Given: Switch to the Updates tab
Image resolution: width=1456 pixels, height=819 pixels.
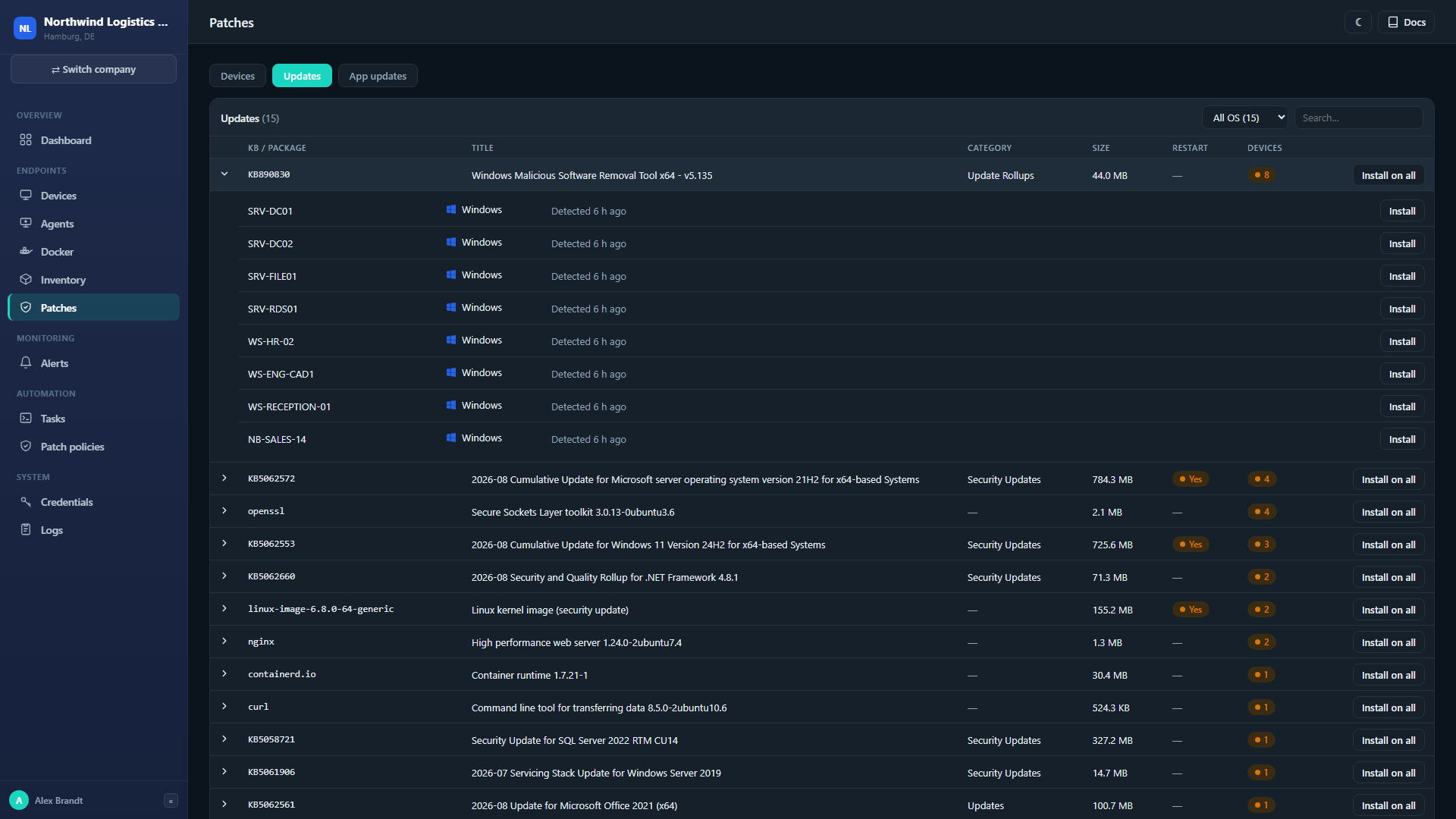Looking at the screenshot, I should [x=302, y=76].
